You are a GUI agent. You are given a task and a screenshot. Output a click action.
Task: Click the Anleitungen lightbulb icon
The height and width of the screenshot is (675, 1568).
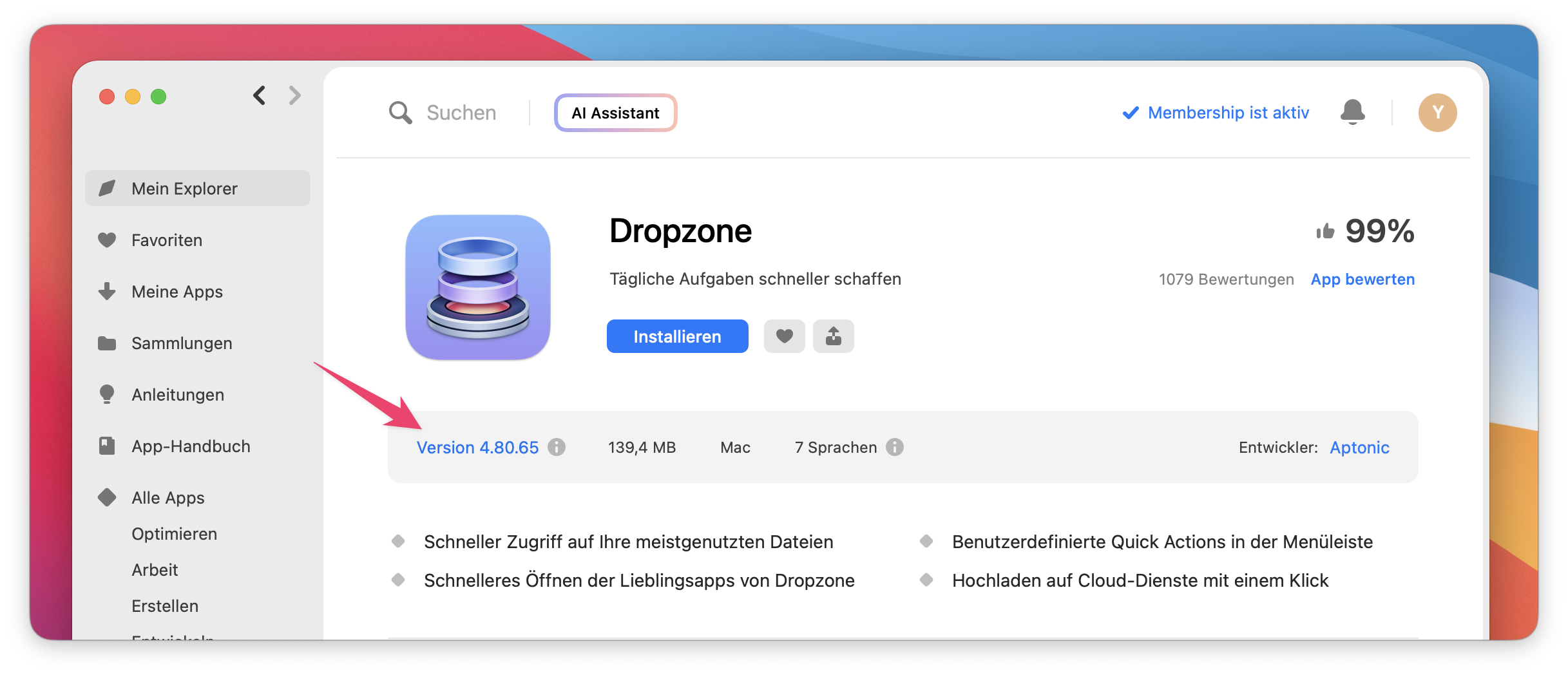point(107,394)
